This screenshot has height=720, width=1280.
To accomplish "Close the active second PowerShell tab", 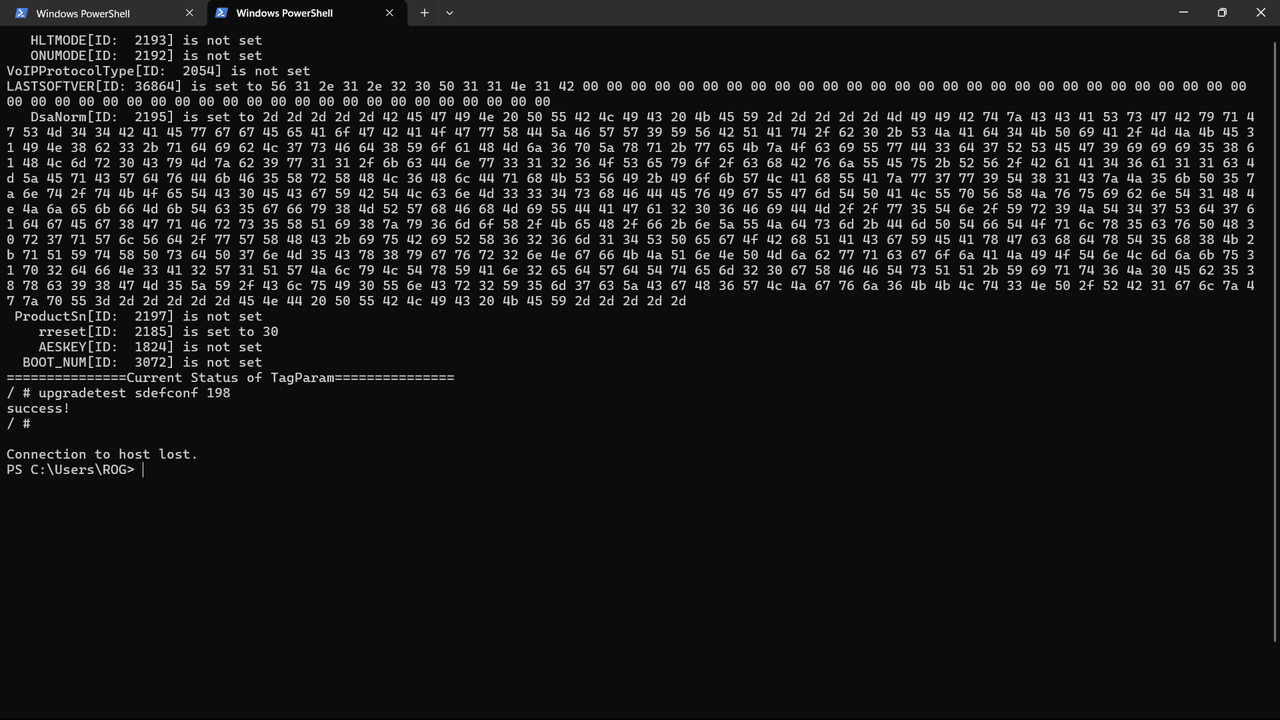I will (390, 13).
